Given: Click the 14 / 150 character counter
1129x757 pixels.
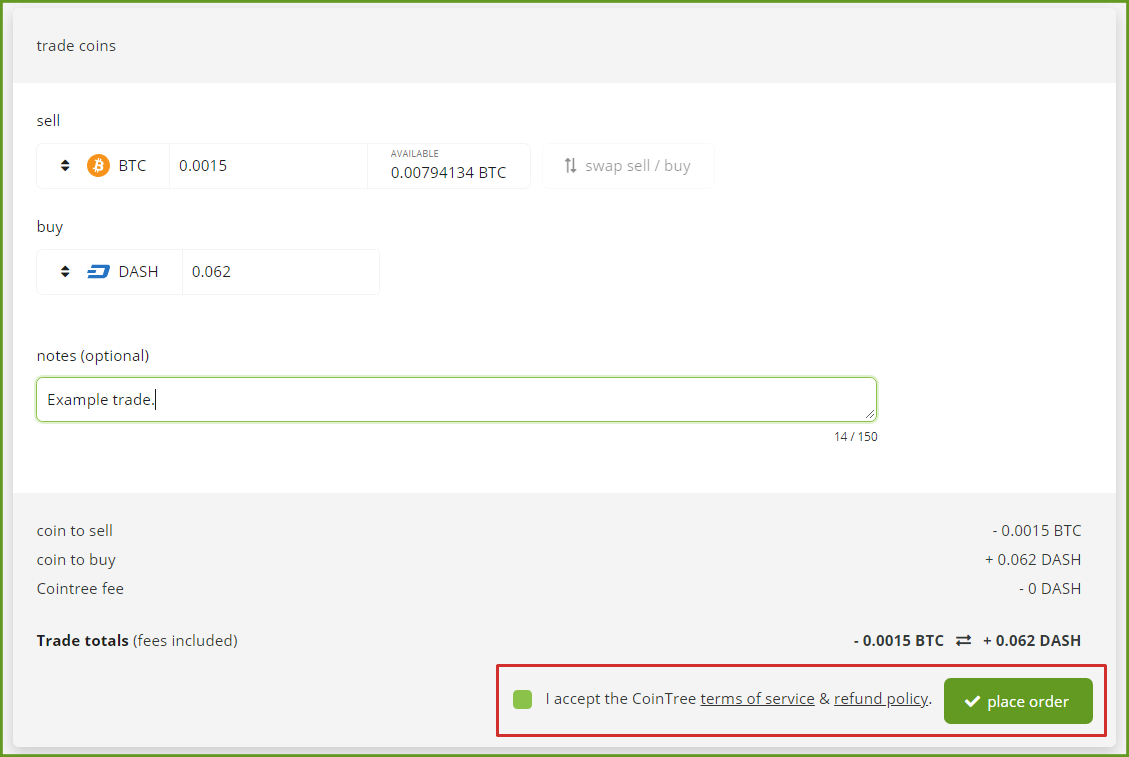Looking at the screenshot, I should pos(855,436).
